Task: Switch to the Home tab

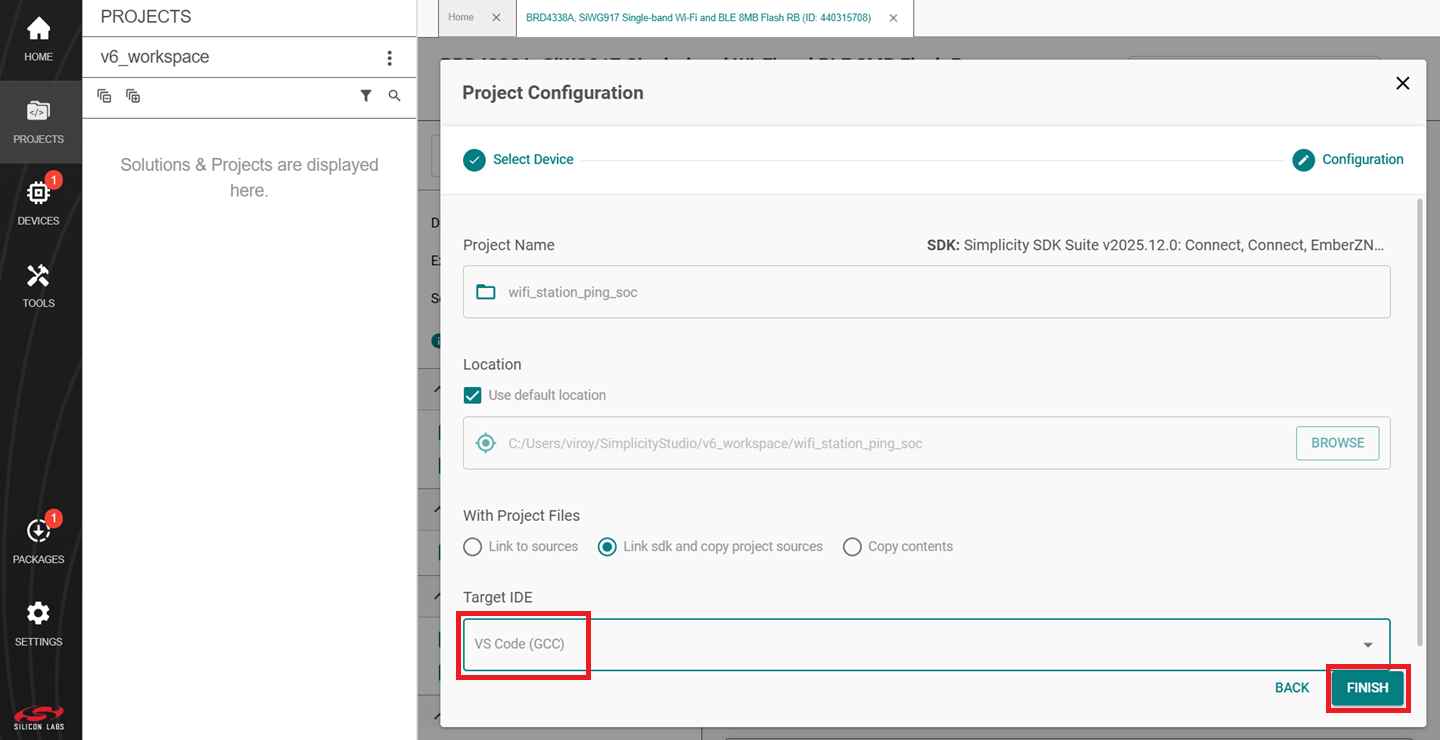Action: point(461,18)
